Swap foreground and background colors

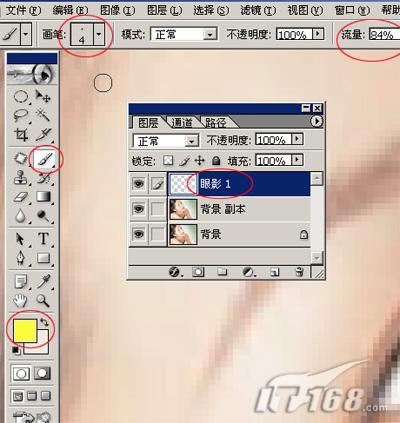(44, 322)
